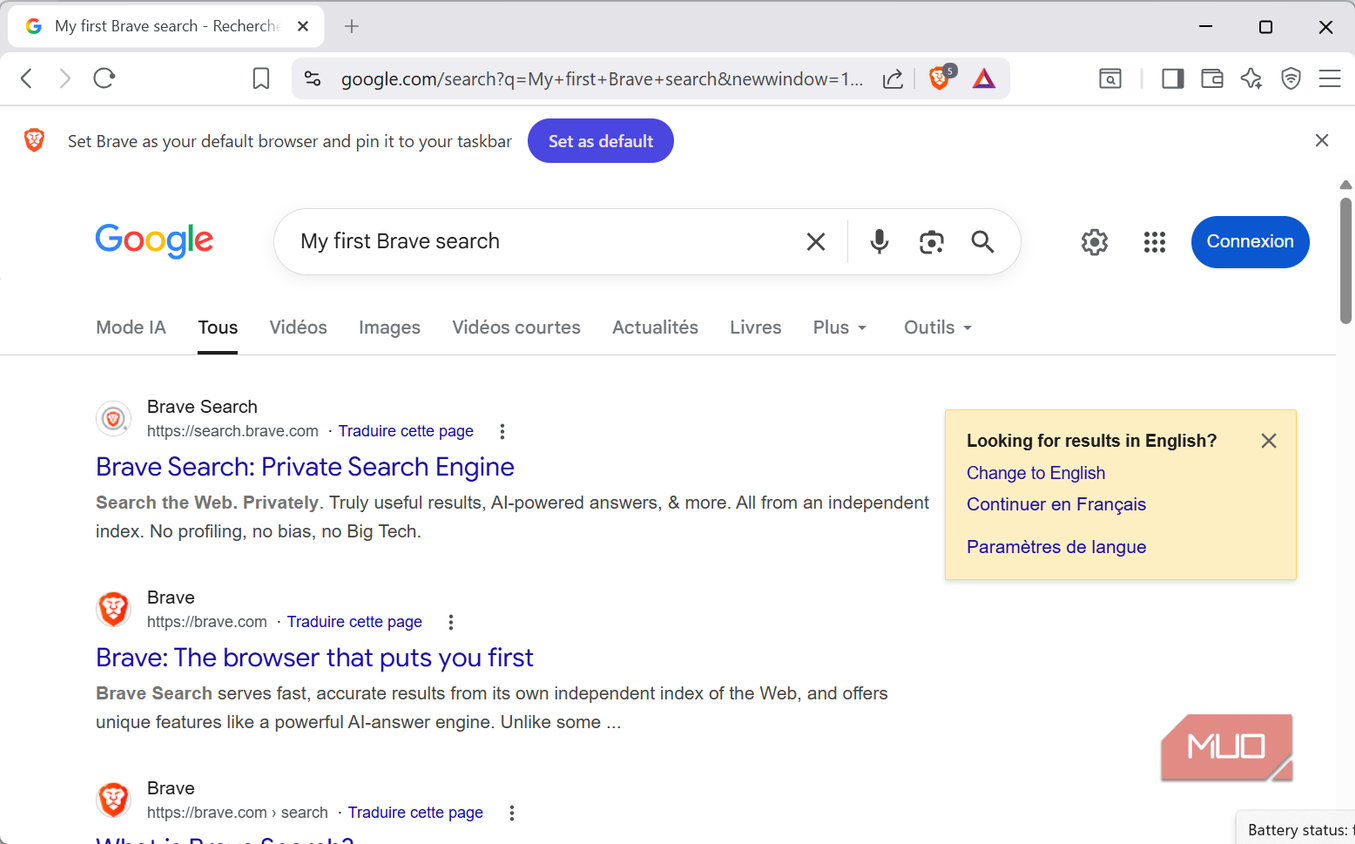Switch to Vidéos tab
Screen dimensions: 1355x844
[x=298, y=327]
